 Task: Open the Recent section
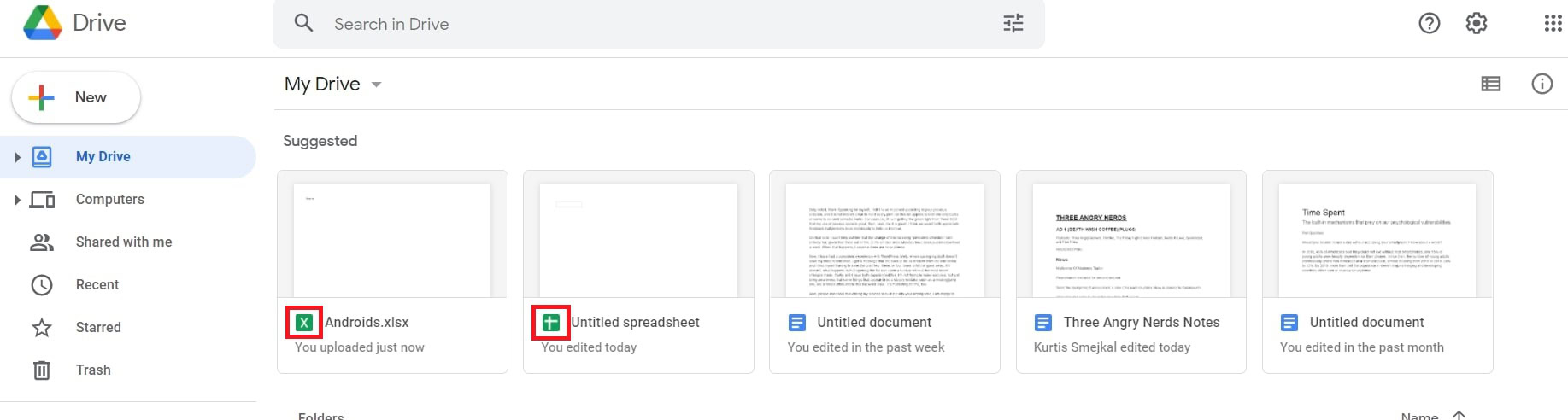(97, 284)
